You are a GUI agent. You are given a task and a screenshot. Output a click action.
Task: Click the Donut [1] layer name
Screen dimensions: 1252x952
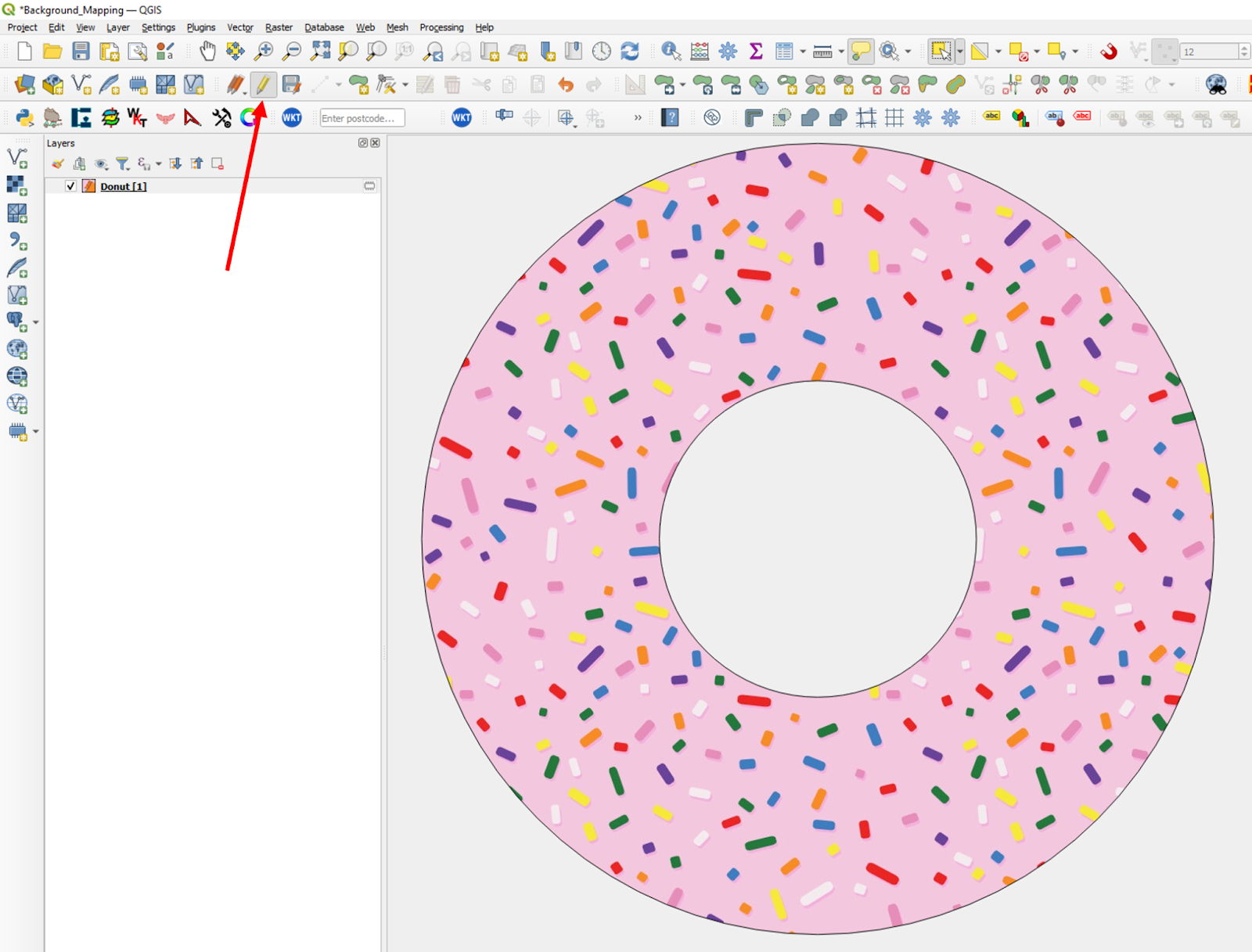coord(122,185)
